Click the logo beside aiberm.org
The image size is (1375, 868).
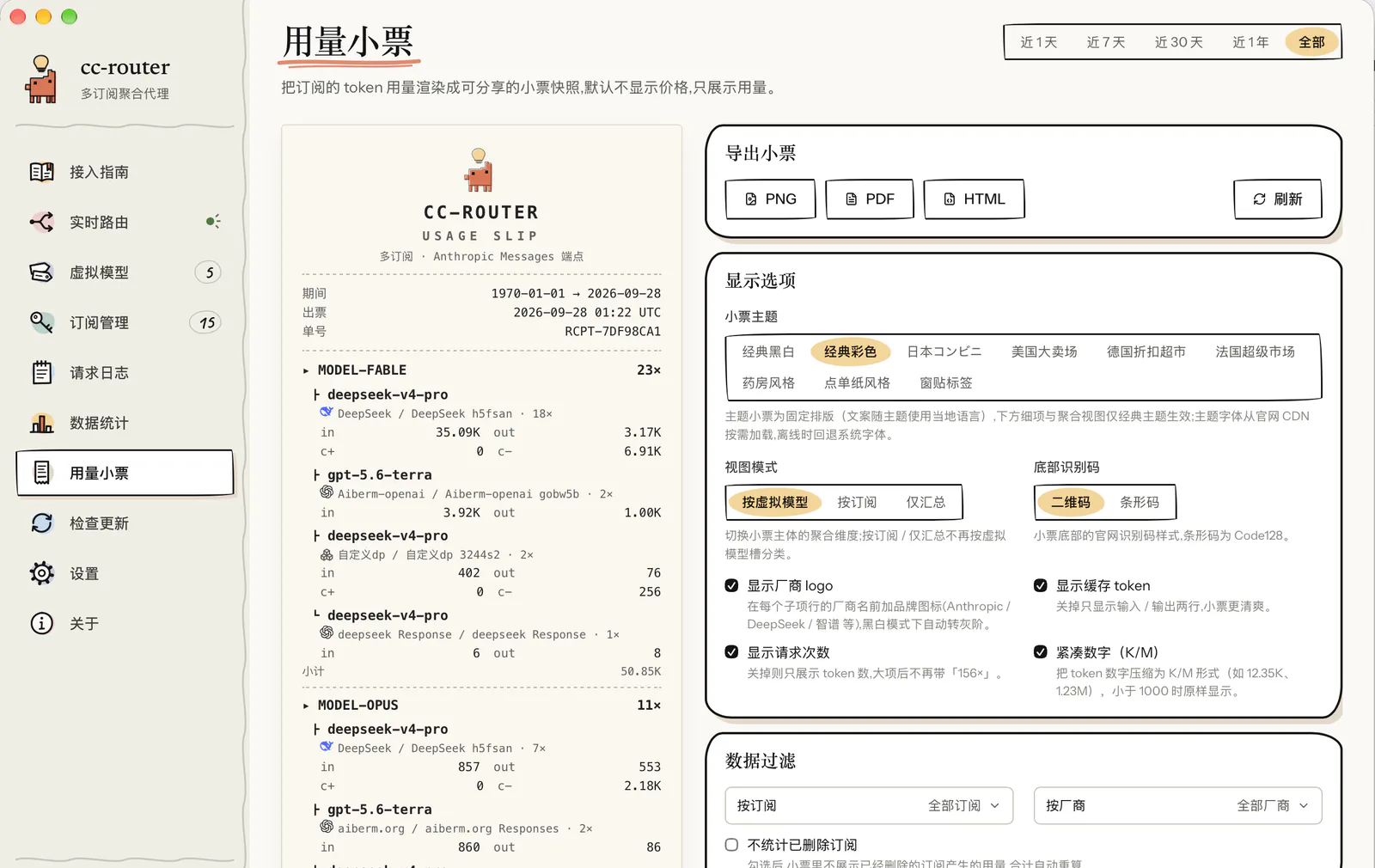(x=327, y=827)
